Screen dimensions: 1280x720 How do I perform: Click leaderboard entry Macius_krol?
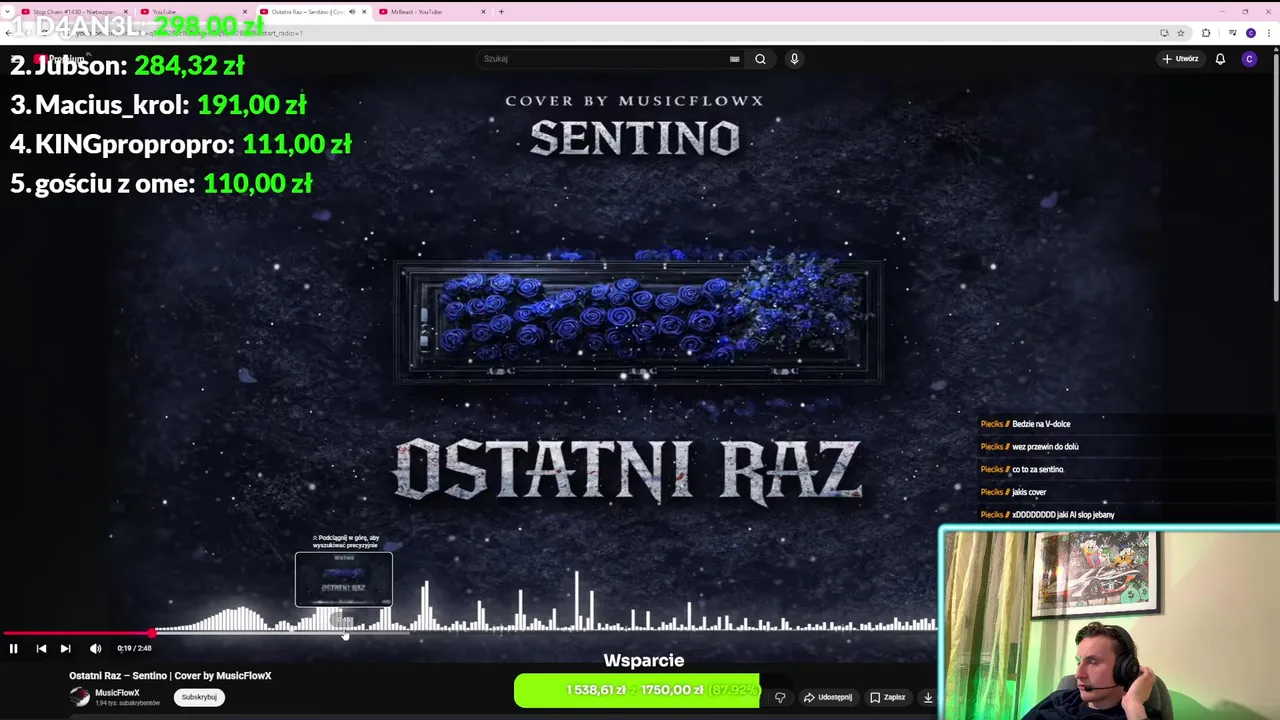pos(158,105)
